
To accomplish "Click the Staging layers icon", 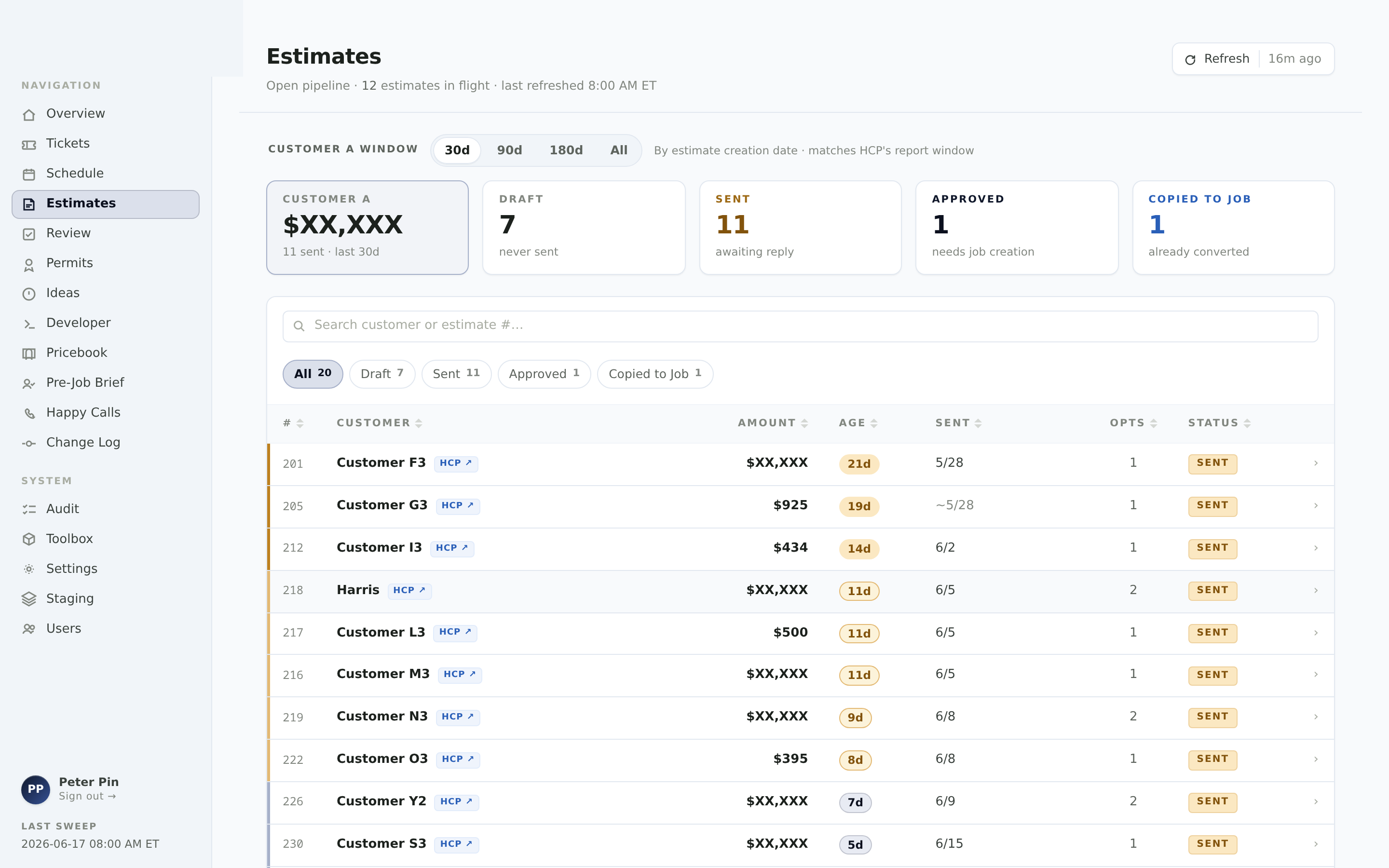I will [29, 599].
